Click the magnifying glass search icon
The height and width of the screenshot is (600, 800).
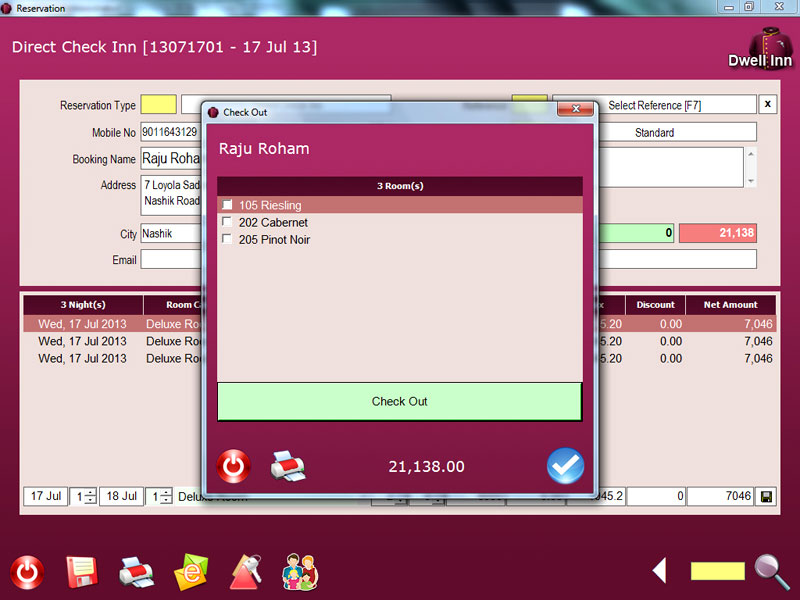(x=772, y=570)
